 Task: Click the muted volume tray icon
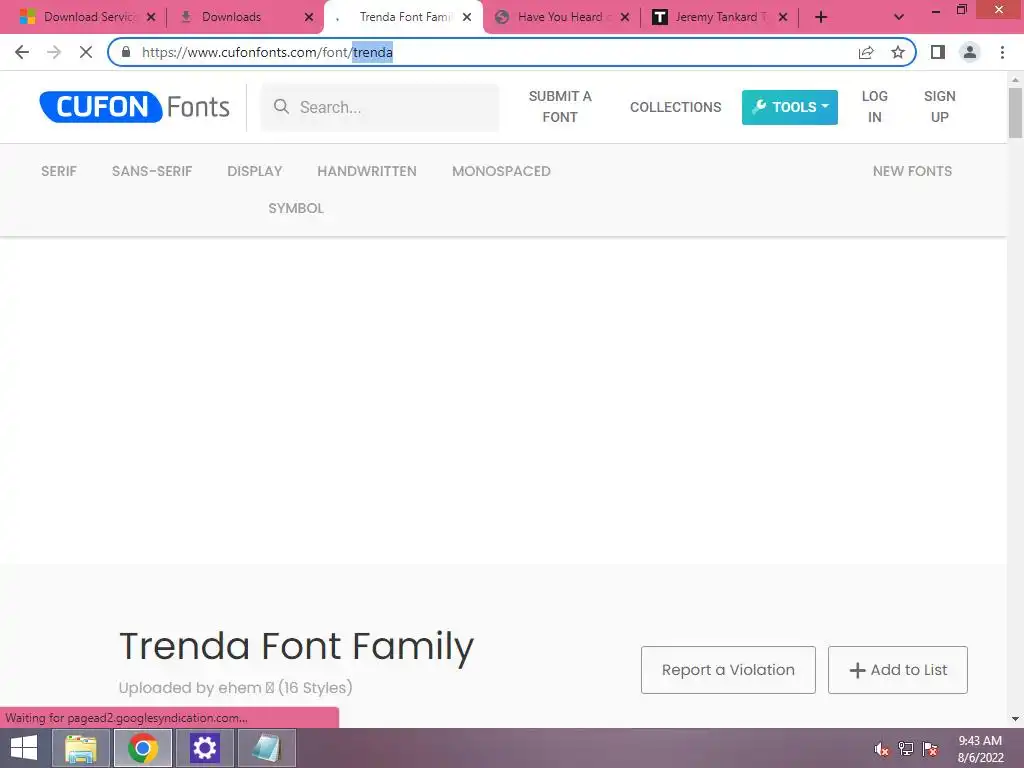[882, 749]
